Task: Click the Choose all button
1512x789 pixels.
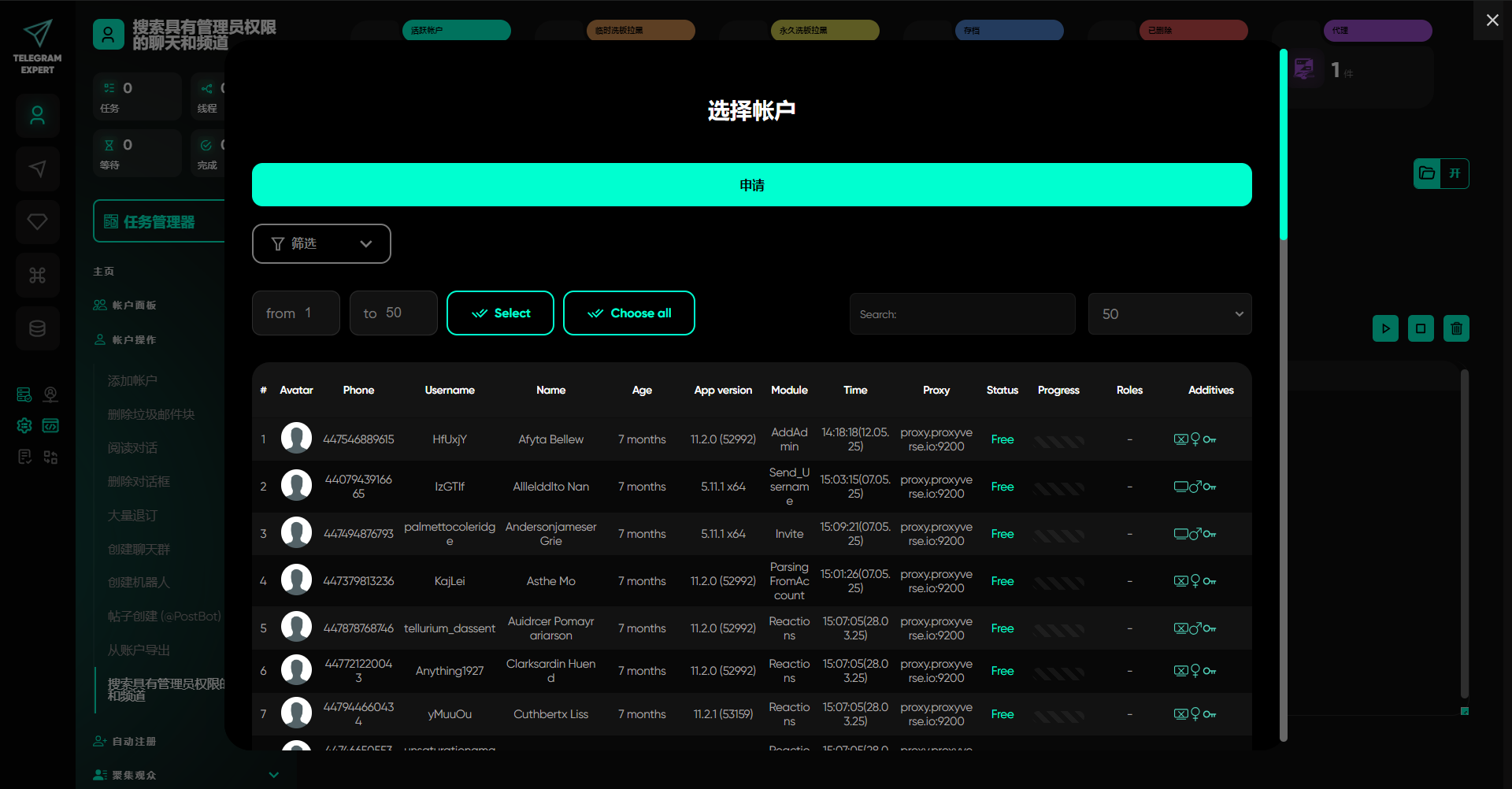Action: tap(628, 313)
